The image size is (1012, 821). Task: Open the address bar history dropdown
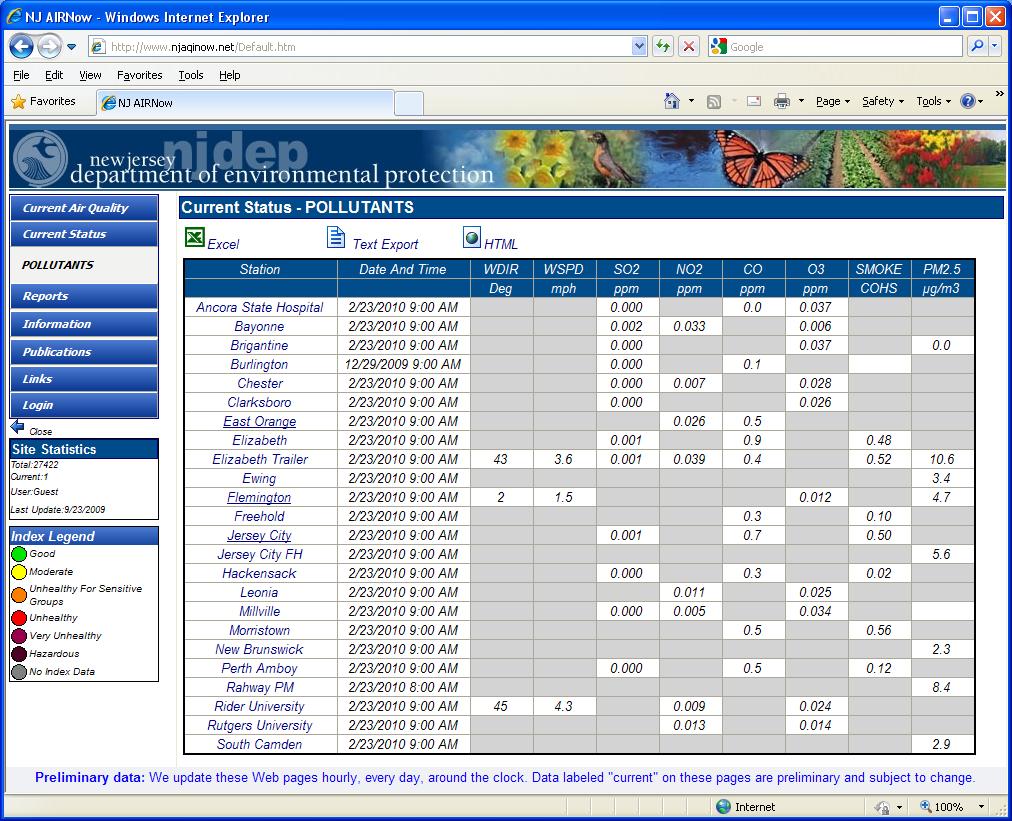point(638,46)
